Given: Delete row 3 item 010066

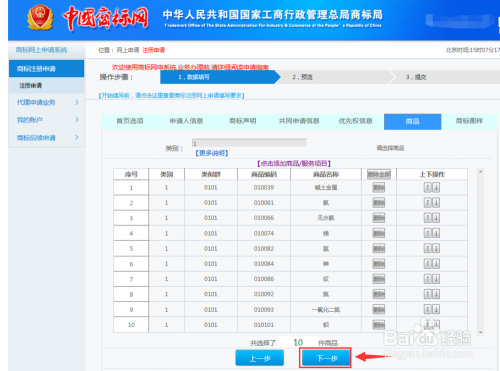Looking at the screenshot, I should pos(379,218).
